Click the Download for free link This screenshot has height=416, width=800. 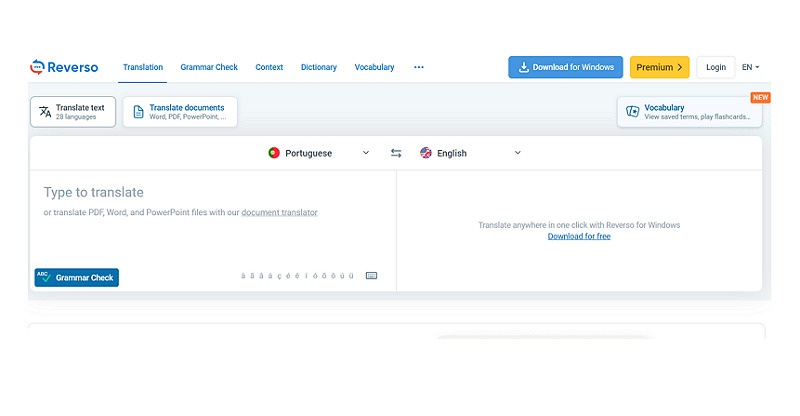click(x=579, y=236)
